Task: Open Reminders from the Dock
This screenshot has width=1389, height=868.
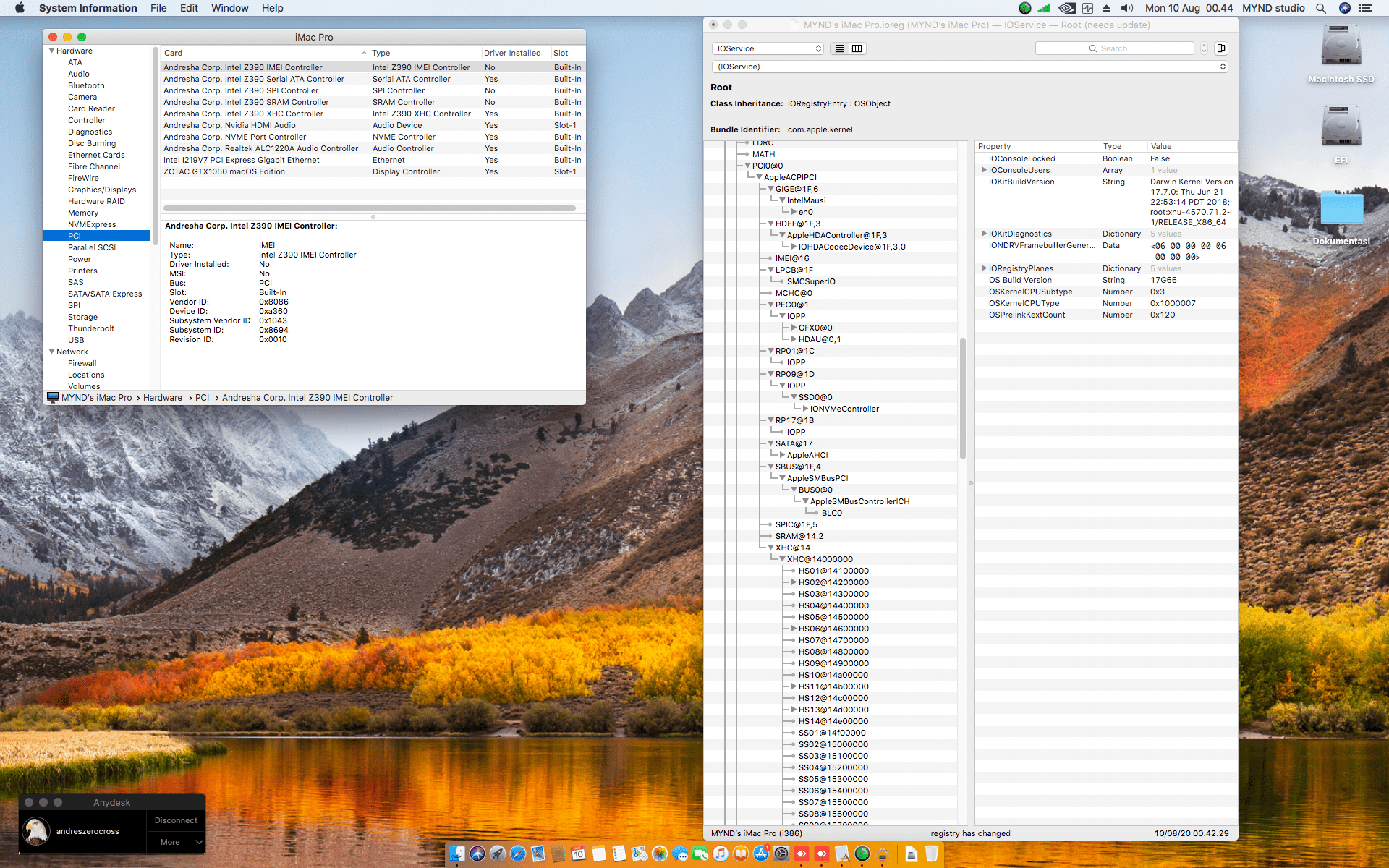Action: pos(619,854)
